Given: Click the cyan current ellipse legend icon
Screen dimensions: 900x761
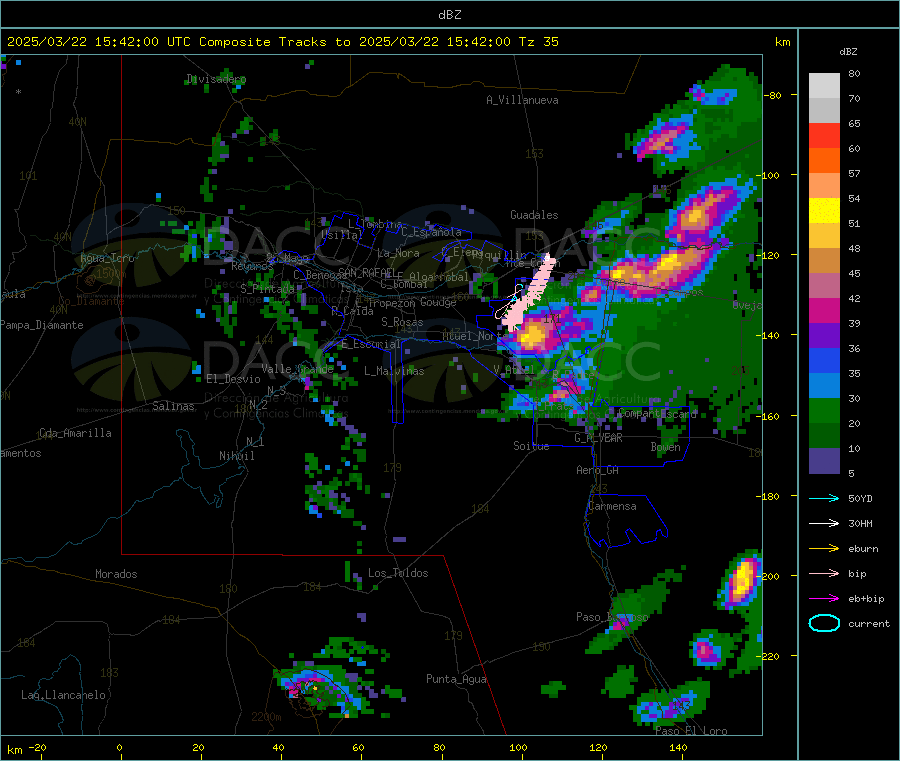Looking at the screenshot, I should pos(824,623).
